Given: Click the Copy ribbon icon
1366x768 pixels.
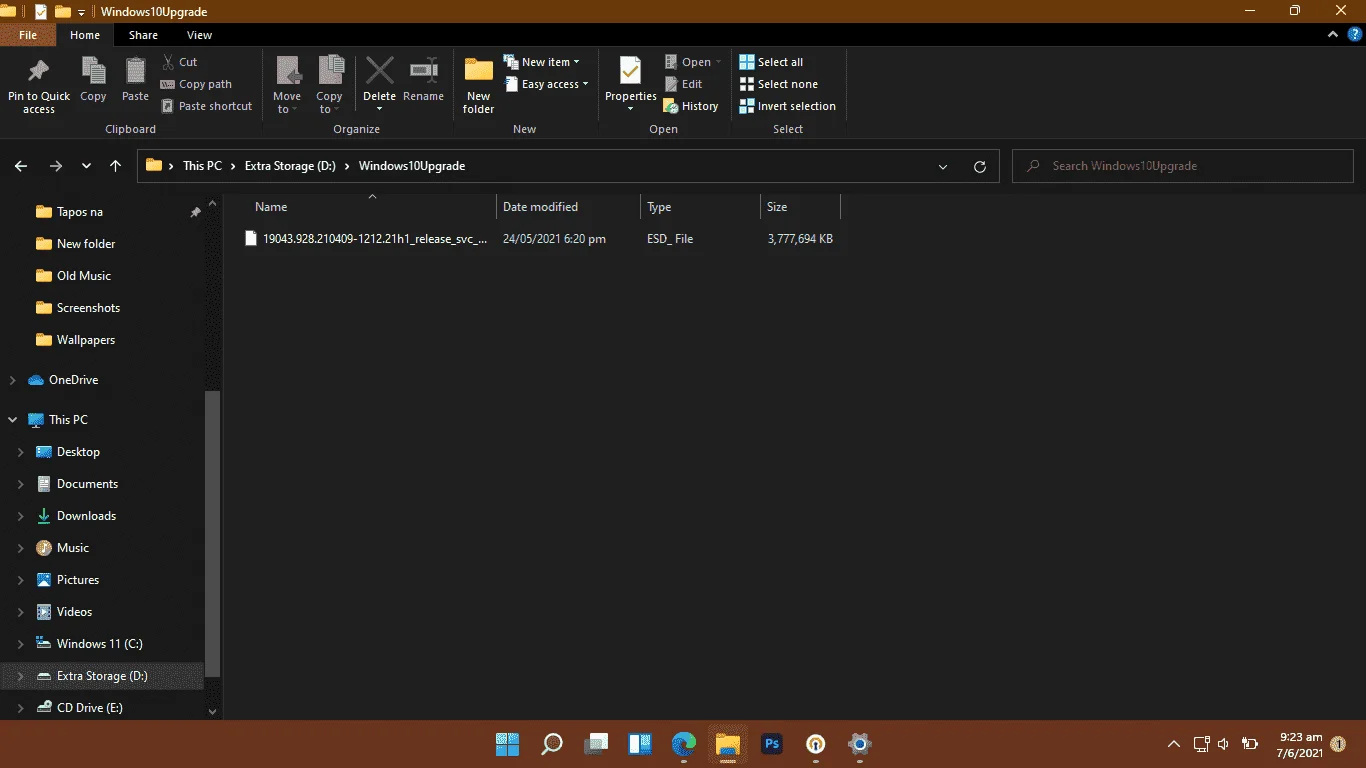Looking at the screenshot, I should pos(93,72).
